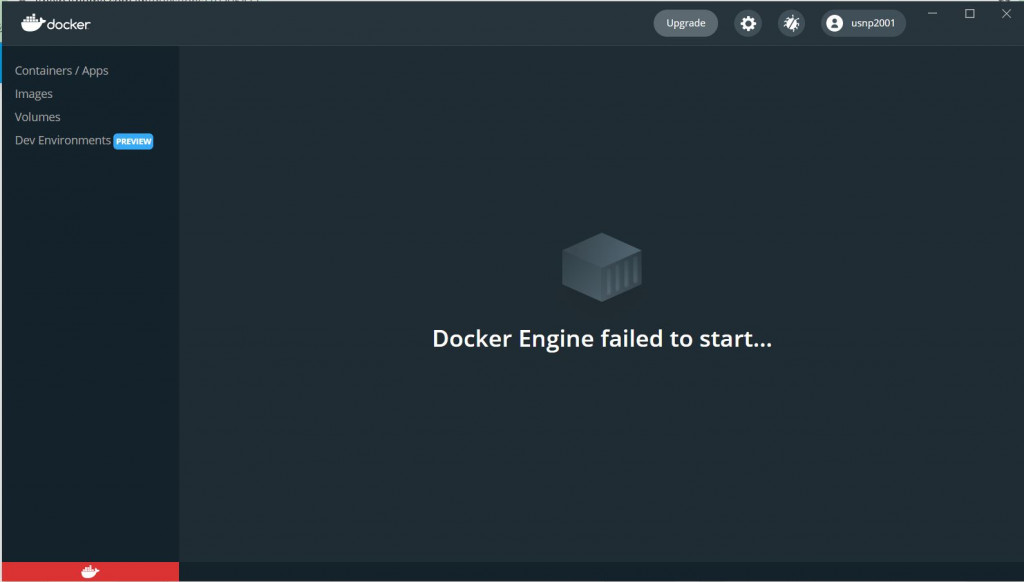Image resolution: width=1024 pixels, height=582 pixels.
Task: Open the Troubleshoot bug icon
Action: [x=792, y=24]
